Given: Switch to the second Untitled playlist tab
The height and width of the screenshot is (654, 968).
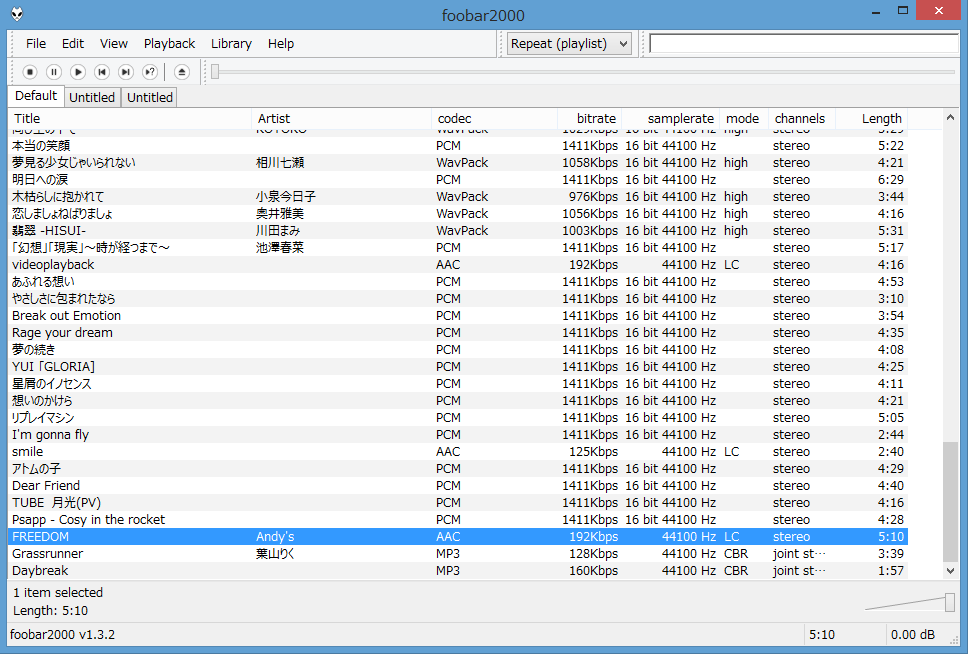Looking at the screenshot, I should [150, 98].
